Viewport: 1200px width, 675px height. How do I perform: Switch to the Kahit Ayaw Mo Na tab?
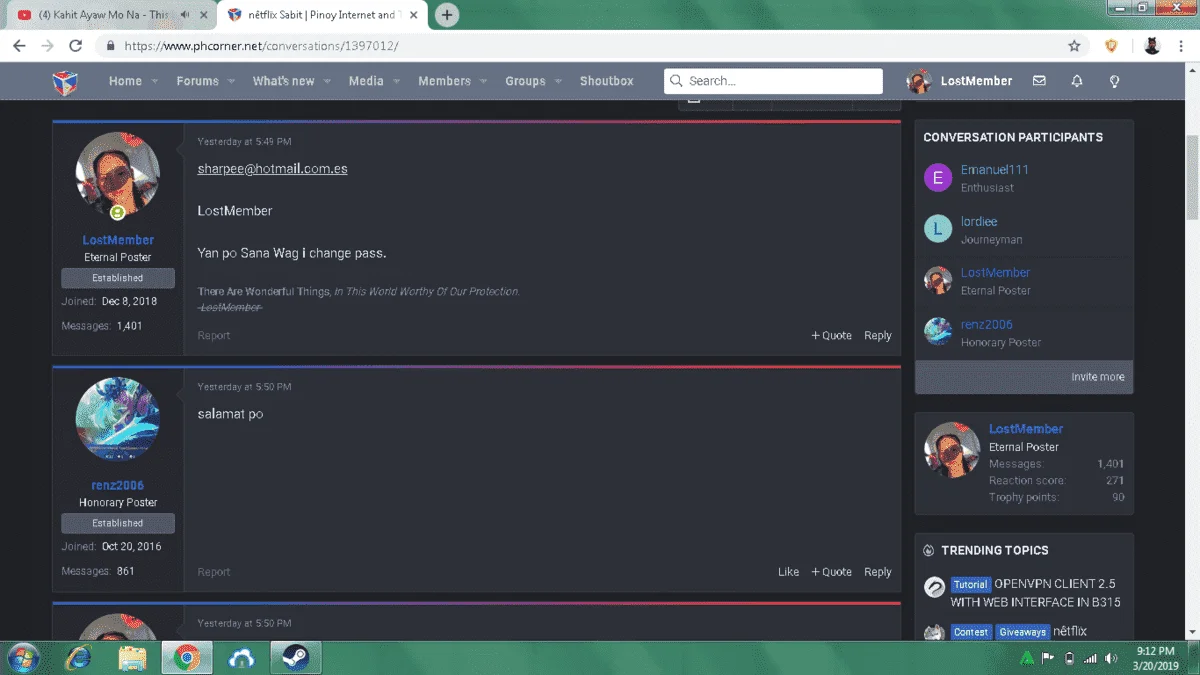[x=108, y=15]
